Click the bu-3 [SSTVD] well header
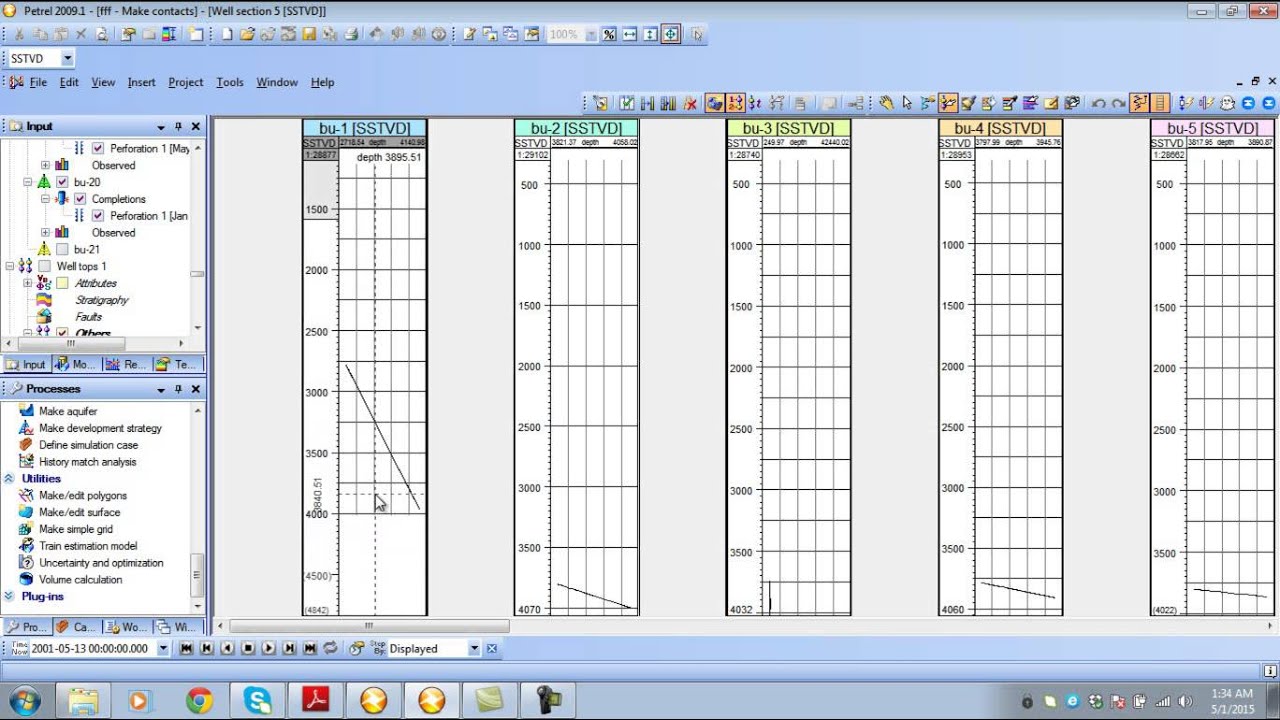 (788, 128)
